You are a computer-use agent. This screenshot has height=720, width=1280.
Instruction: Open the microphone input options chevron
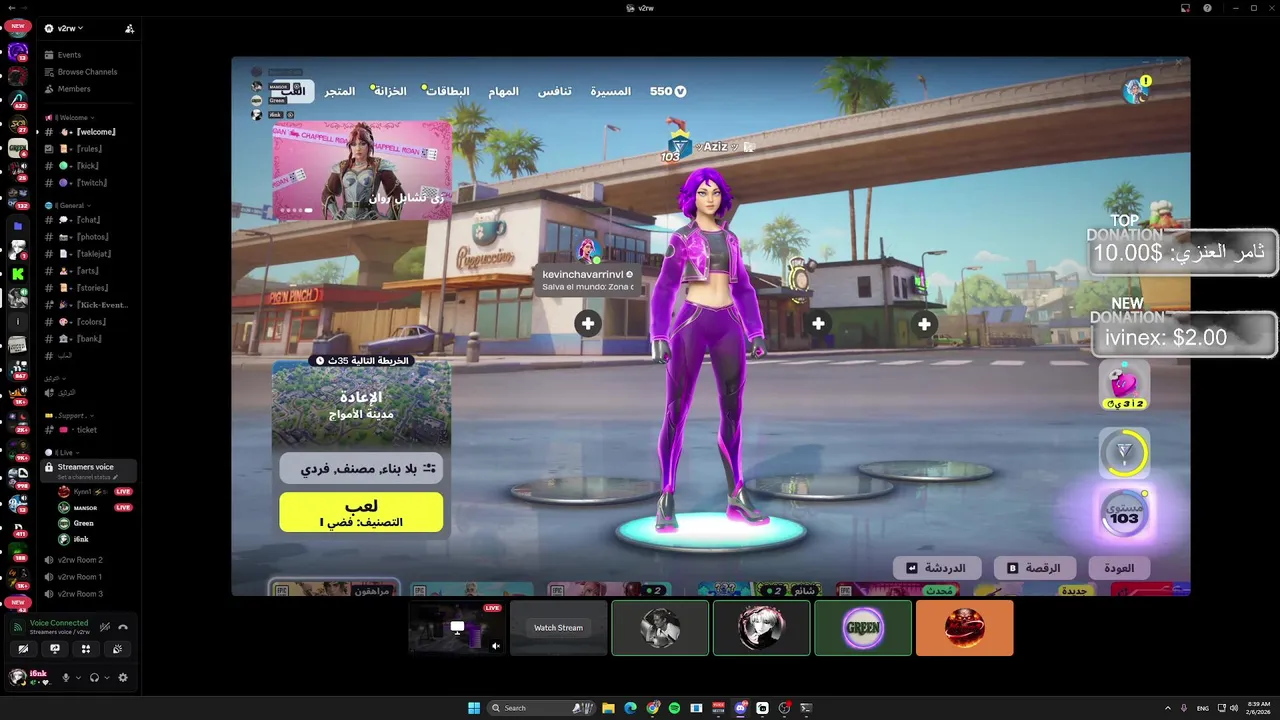[x=78, y=678]
